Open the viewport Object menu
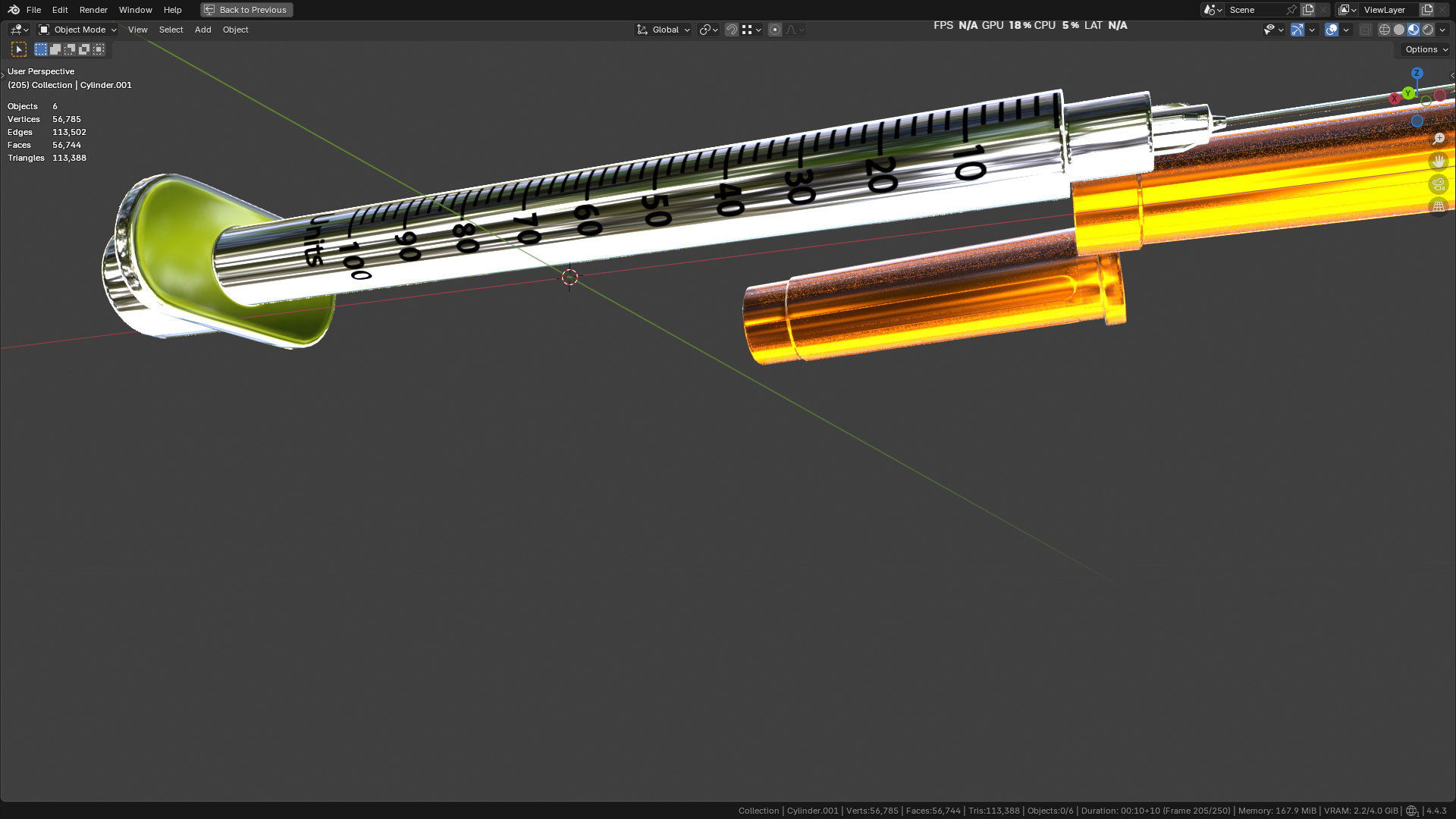 (x=236, y=30)
